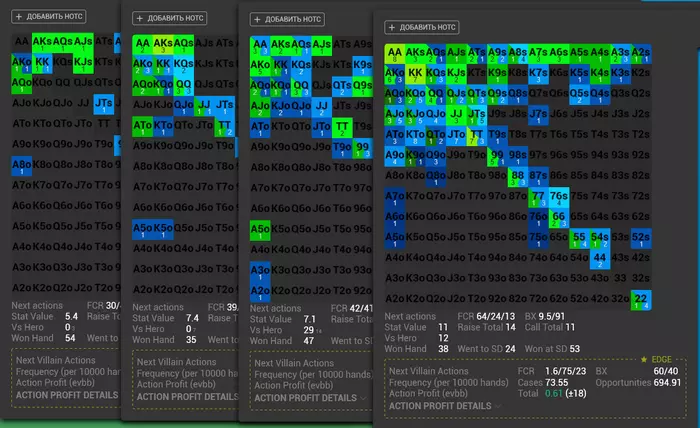The height and width of the screenshot is (428, 700).
Task: Select the 54s cell in the rightmost grid
Action: point(599,238)
